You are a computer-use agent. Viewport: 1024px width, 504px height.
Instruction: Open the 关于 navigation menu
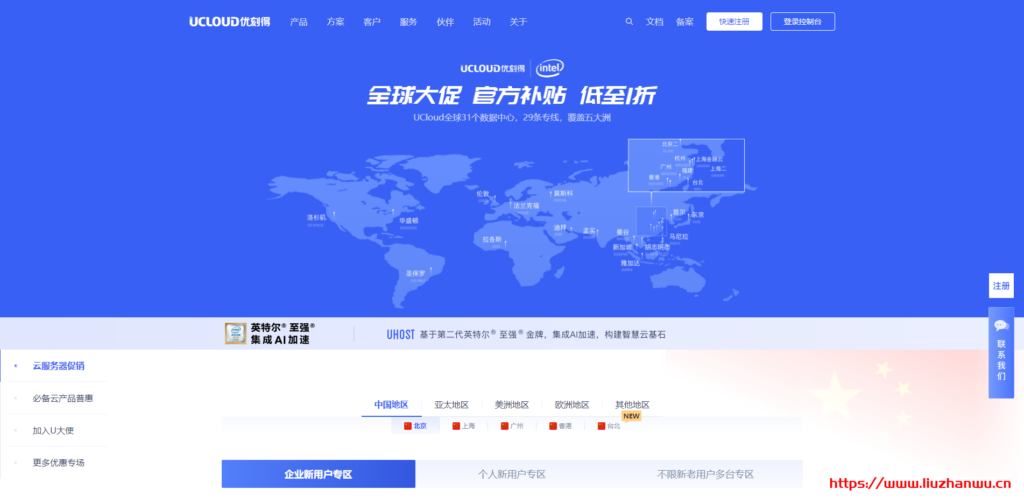pyautogui.click(x=519, y=22)
